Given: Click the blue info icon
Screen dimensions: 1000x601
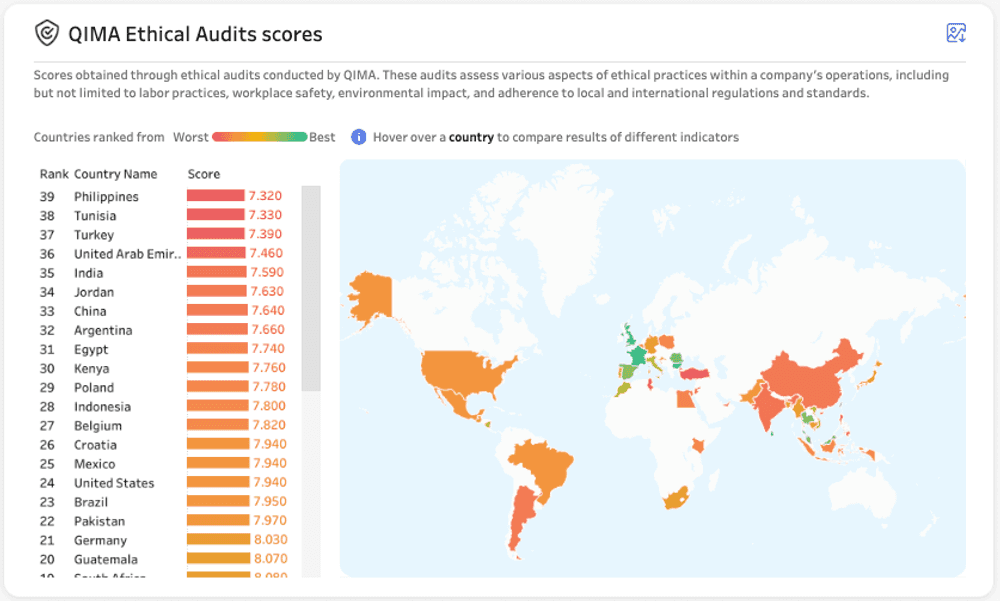Looking at the screenshot, I should coord(358,137).
